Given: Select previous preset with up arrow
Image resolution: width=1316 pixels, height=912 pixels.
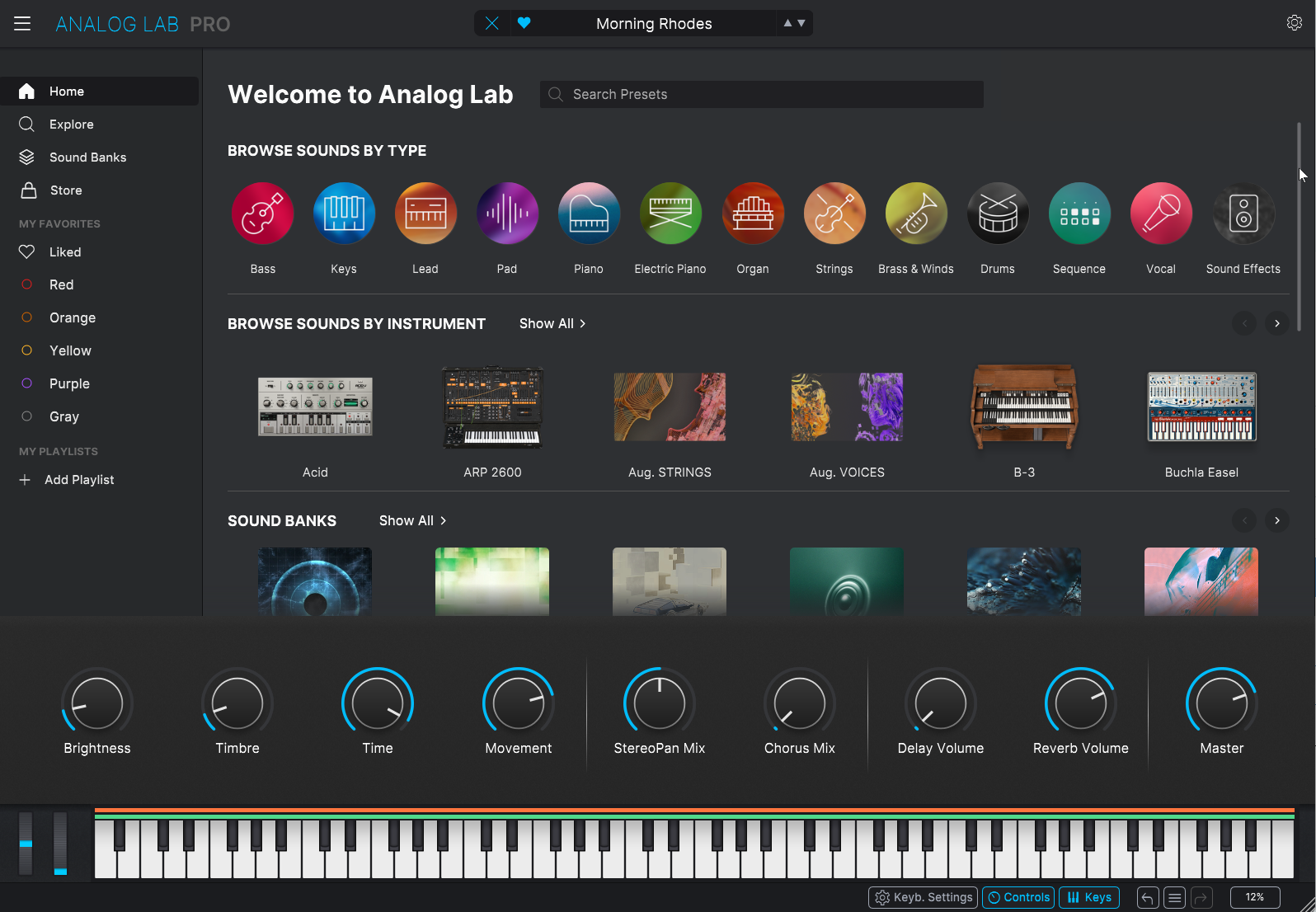Looking at the screenshot, I should coord(787,23).
